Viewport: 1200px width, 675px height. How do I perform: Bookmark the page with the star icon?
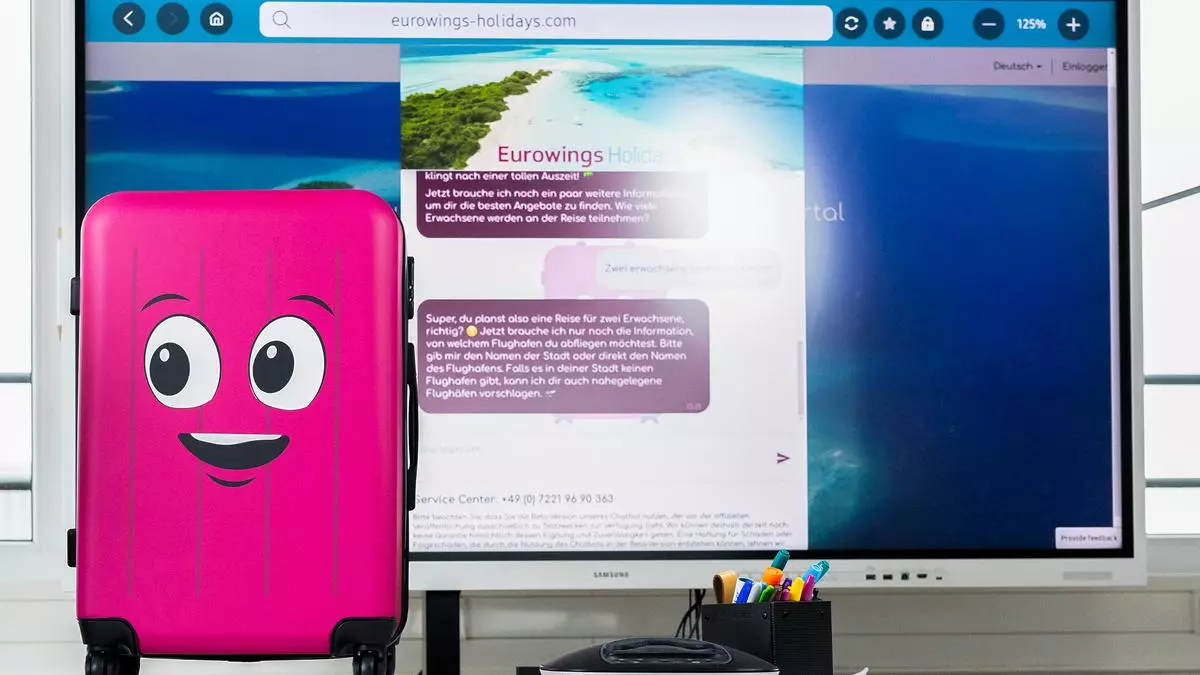pyautogui.click(x=889, y=23)
